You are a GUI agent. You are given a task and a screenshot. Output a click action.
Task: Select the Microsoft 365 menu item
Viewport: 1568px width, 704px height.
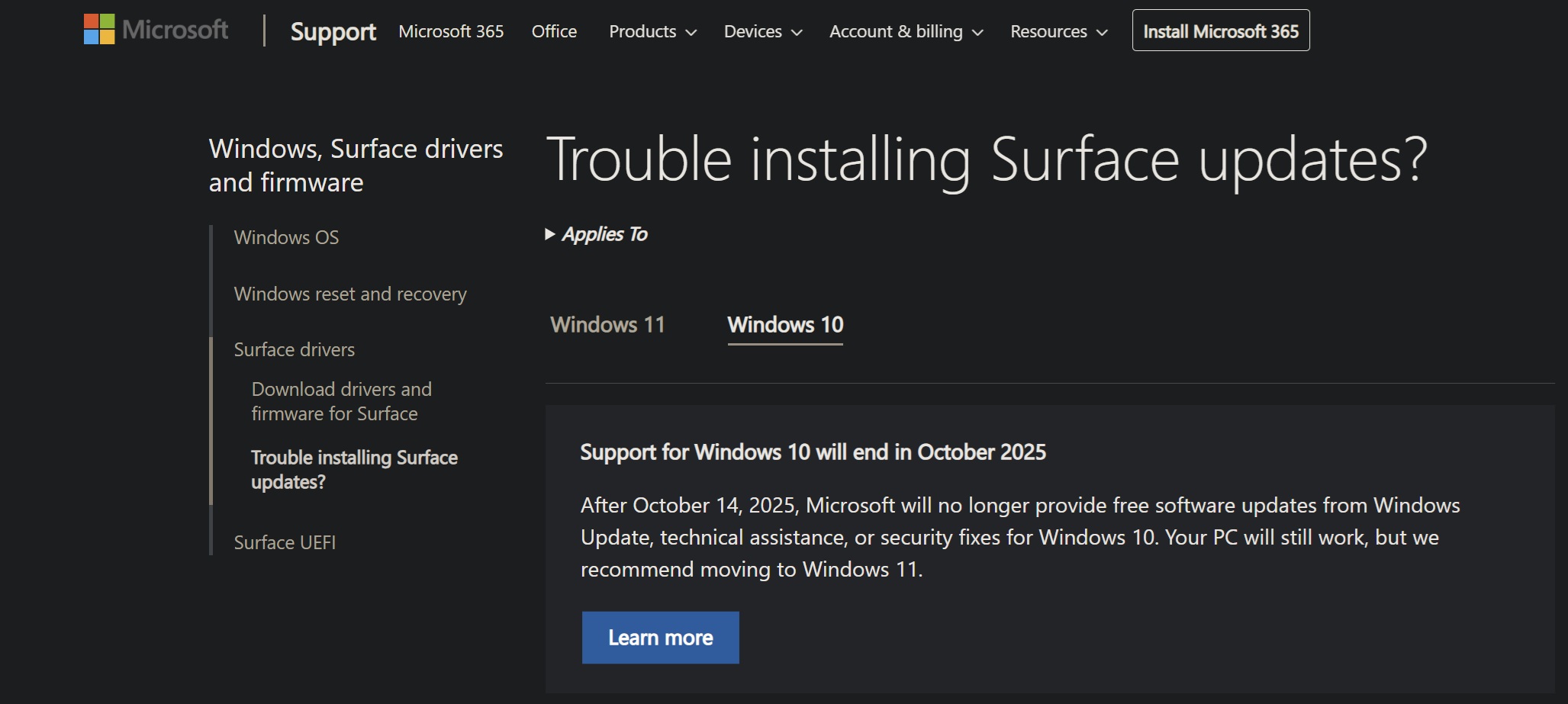[x=450, y=31]
